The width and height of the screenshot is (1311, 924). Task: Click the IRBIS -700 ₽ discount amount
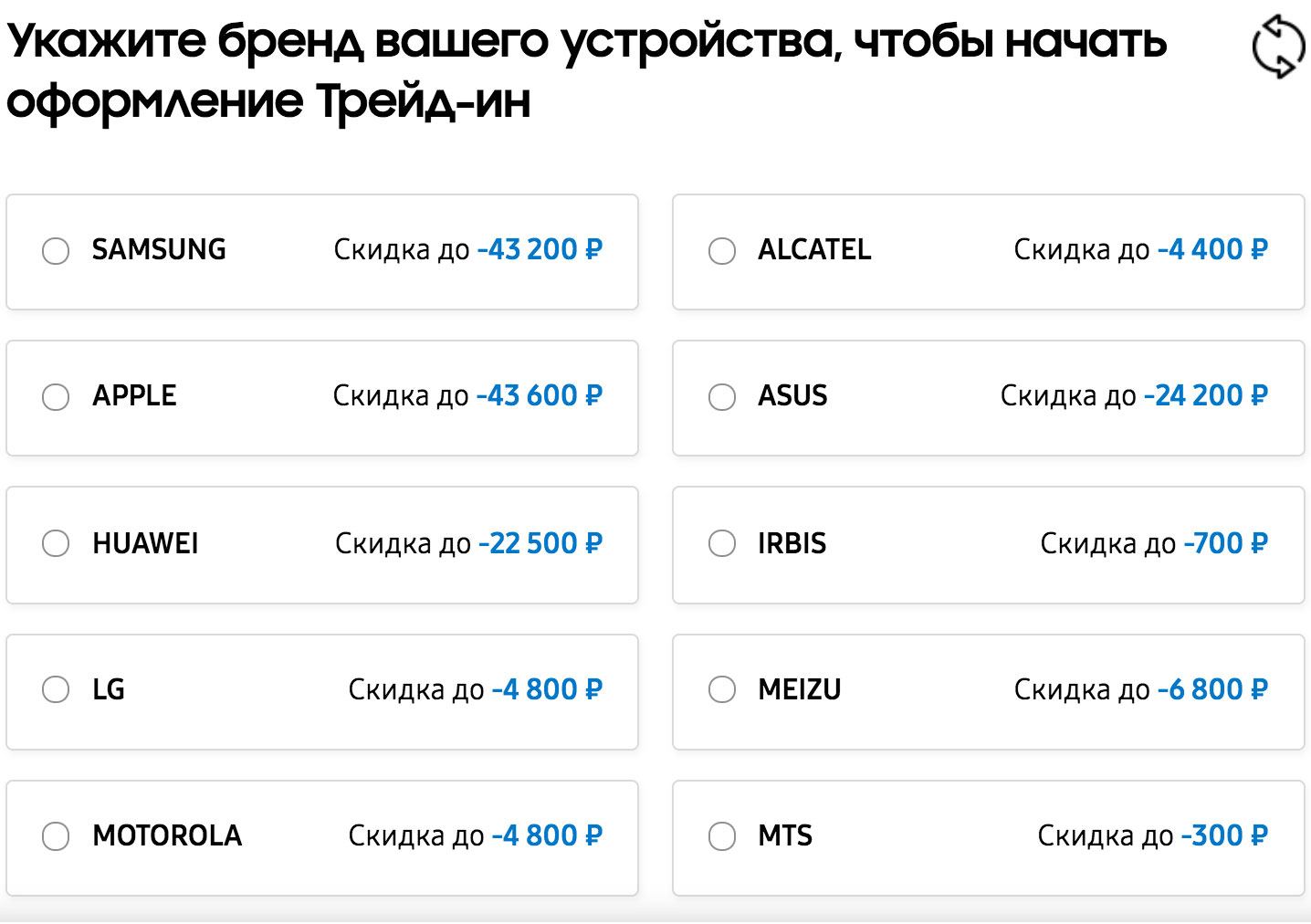1226,543
